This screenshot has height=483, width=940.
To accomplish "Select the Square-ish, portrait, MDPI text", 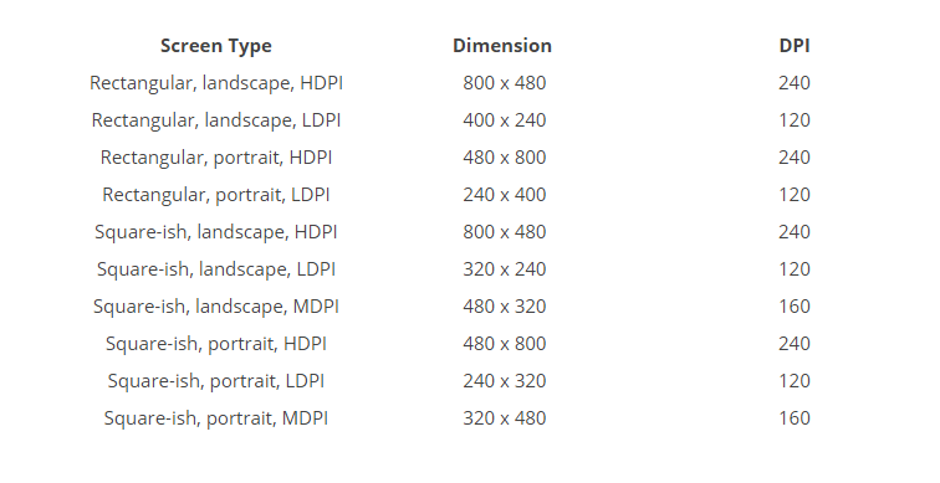I will (x=216, y=418).
